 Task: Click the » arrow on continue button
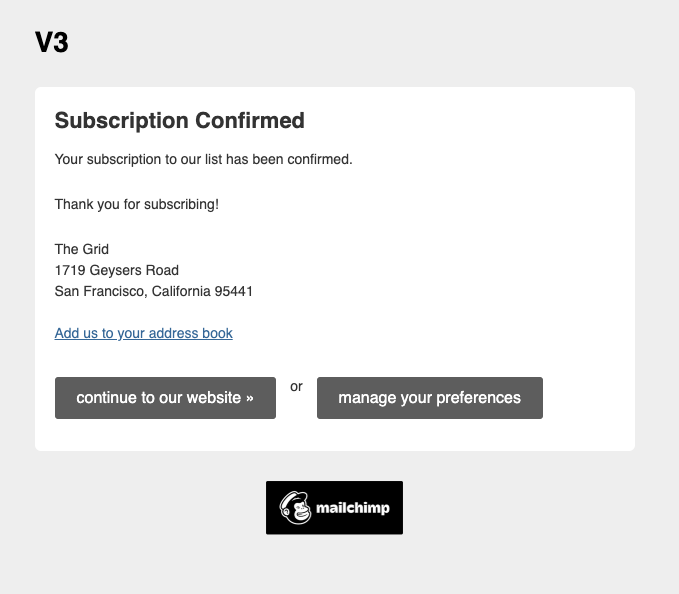tap(249, 398)
